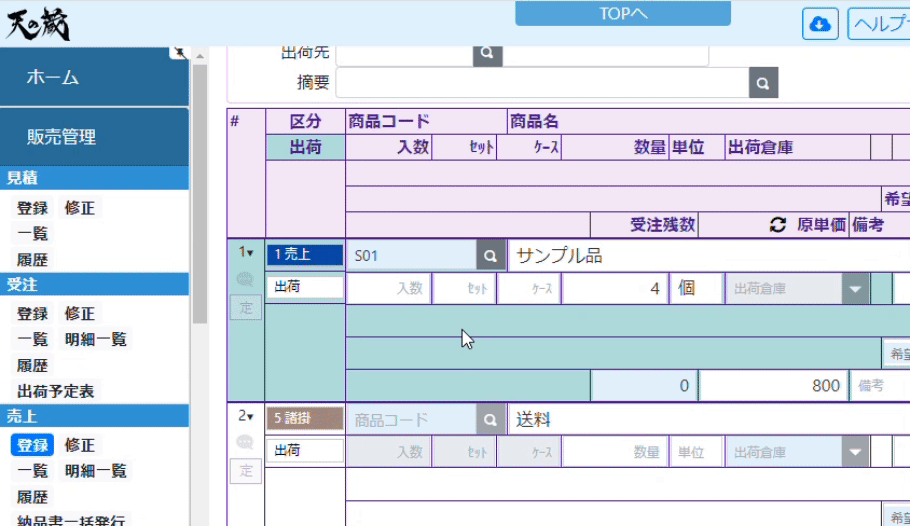Open the 出荷 selector in row 2
910x526 pixels.
pos(305,451)
